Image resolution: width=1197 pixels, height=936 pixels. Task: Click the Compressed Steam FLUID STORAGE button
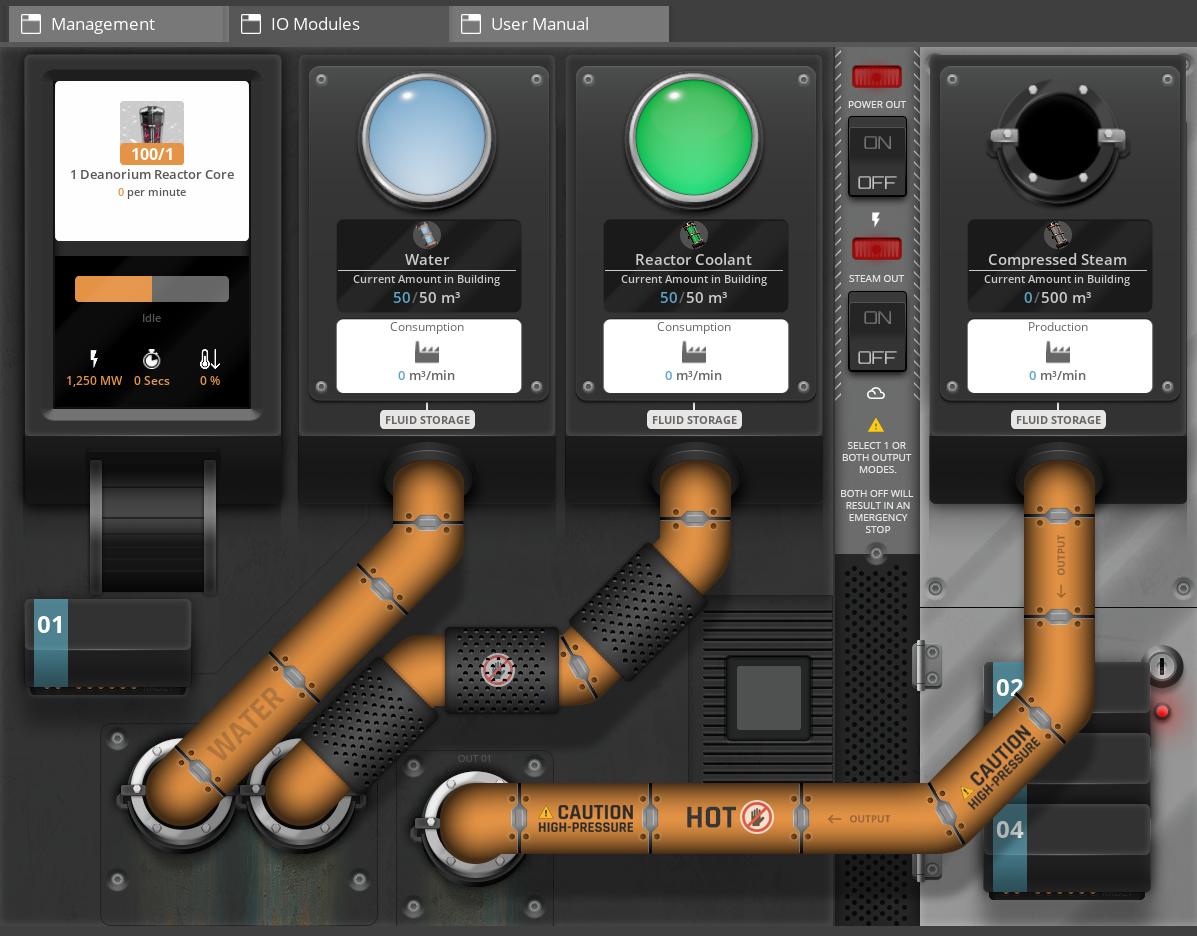(x=1059, y=420)
